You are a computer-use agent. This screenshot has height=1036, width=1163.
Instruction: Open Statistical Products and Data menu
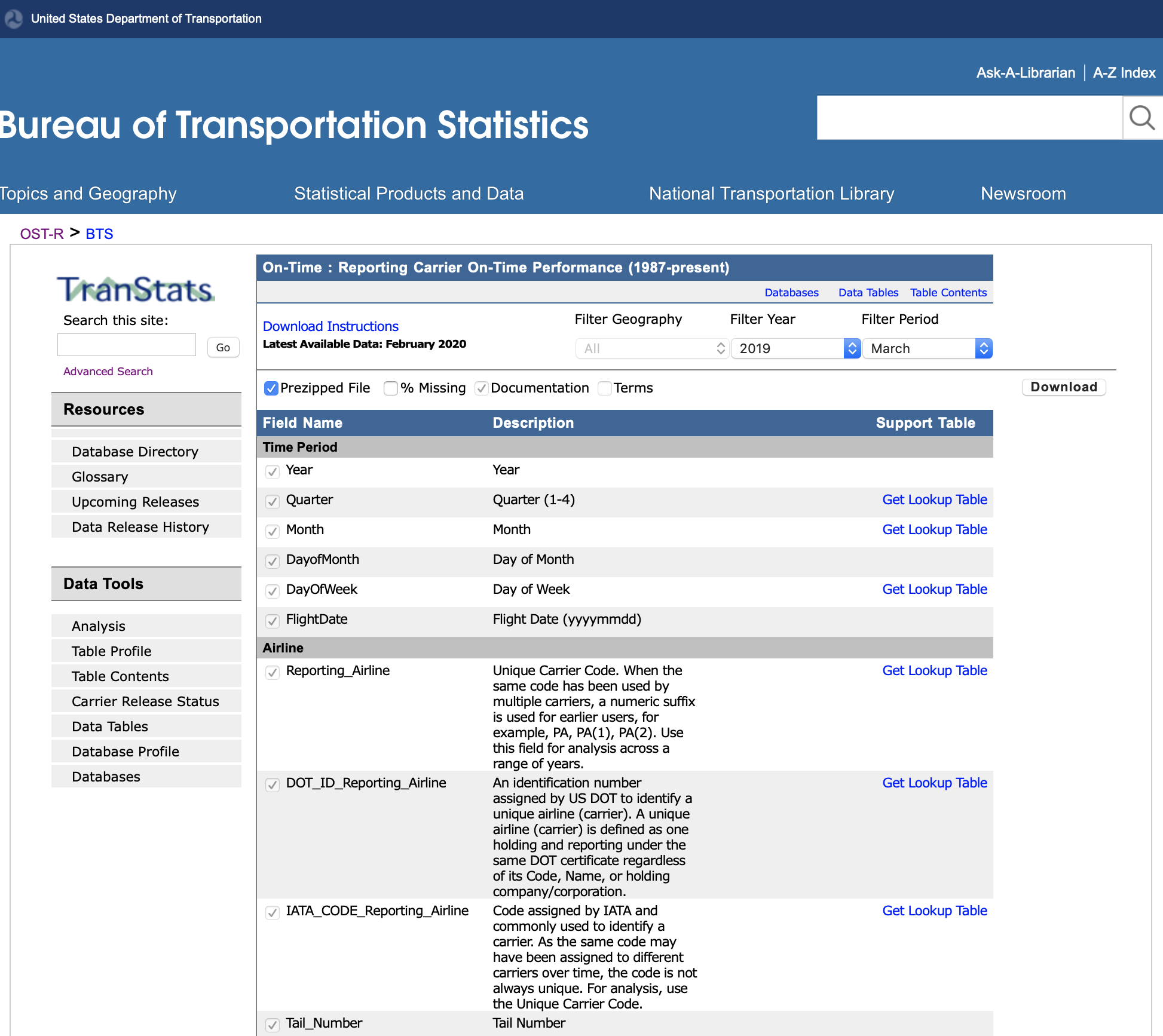point(409,194)
